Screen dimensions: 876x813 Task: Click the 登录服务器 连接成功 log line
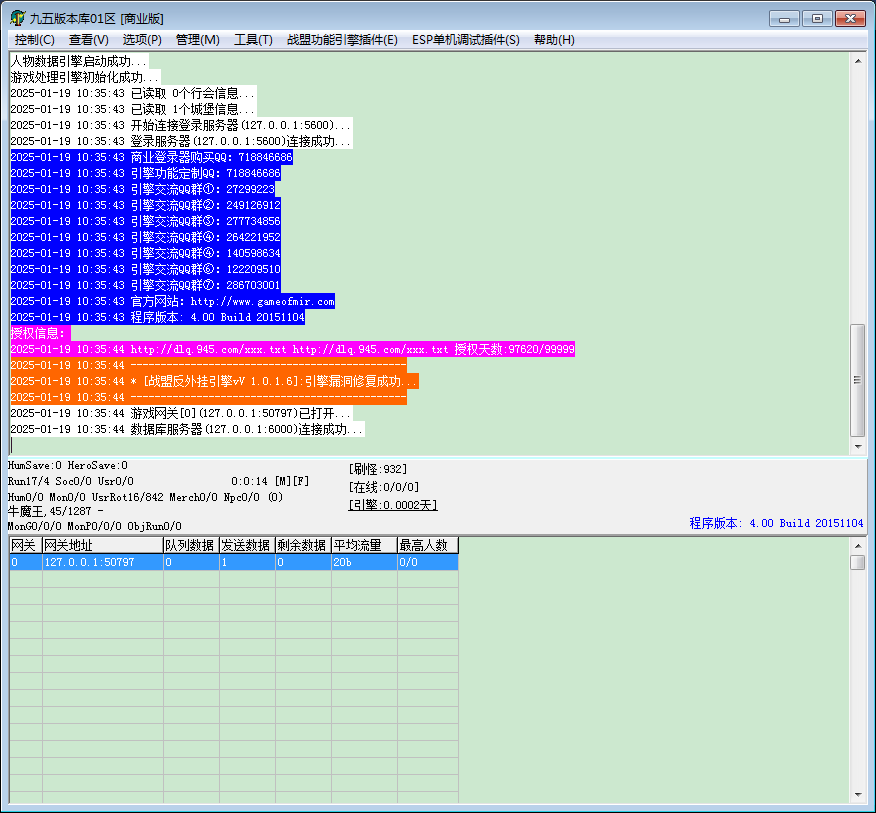(x=182, y=141)
